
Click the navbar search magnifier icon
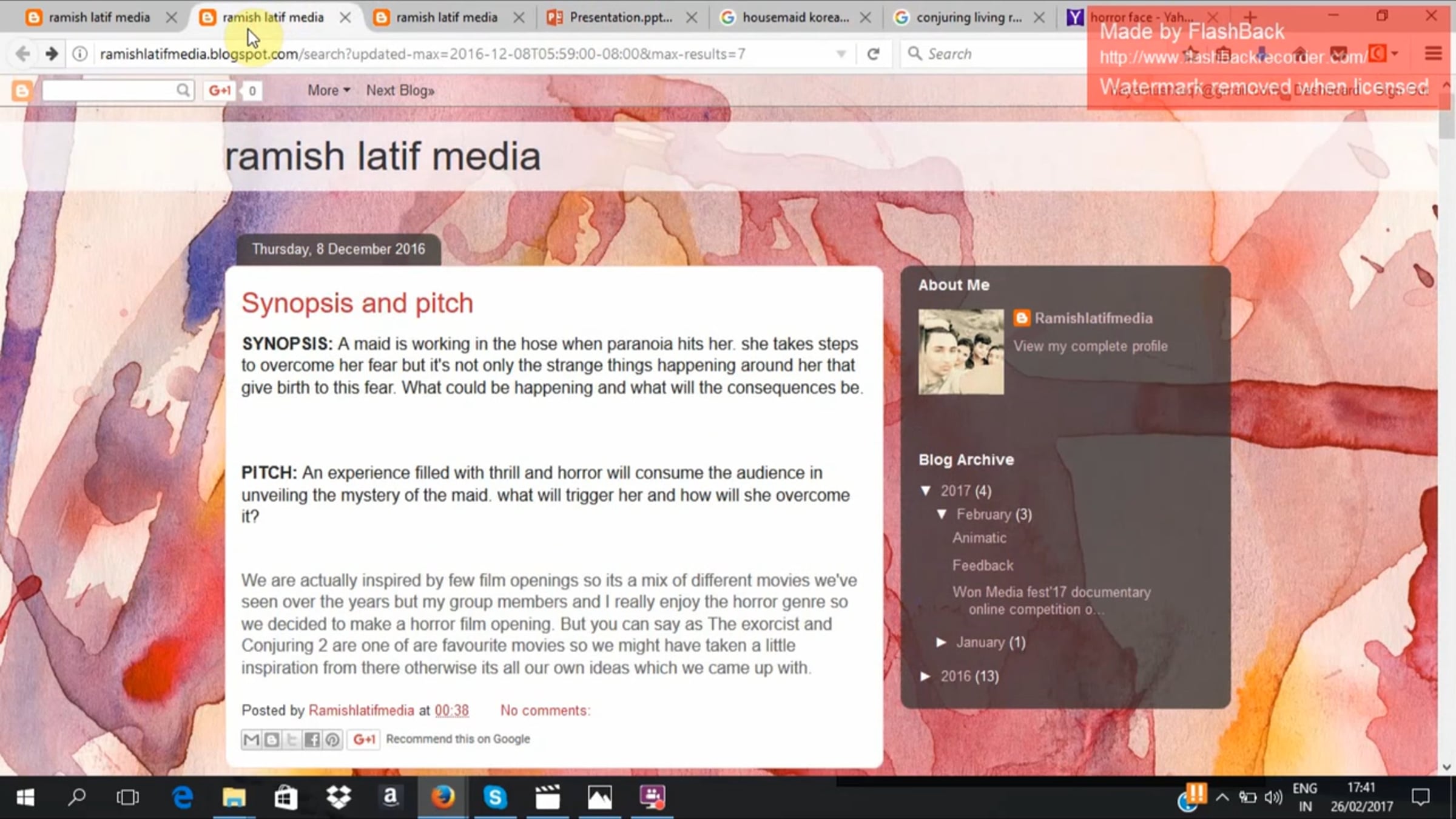[183, 90]
